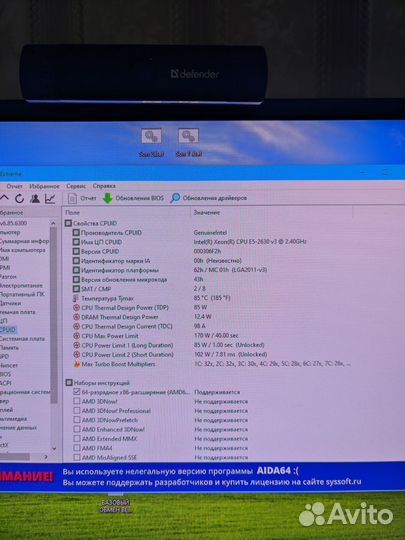Click icon beside Версия обновления микрокода
Viewport: 405px width, 540px height.
tap(76, 280)
